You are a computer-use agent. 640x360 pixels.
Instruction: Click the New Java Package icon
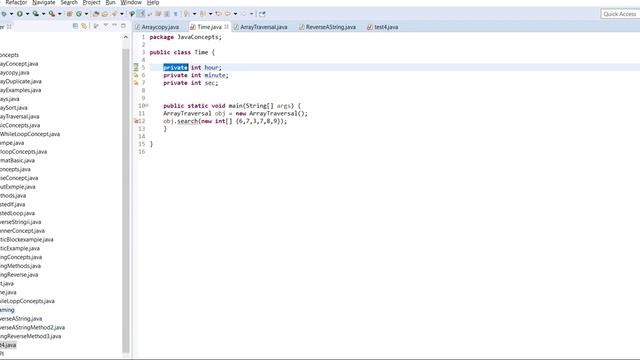coord(69,14)
